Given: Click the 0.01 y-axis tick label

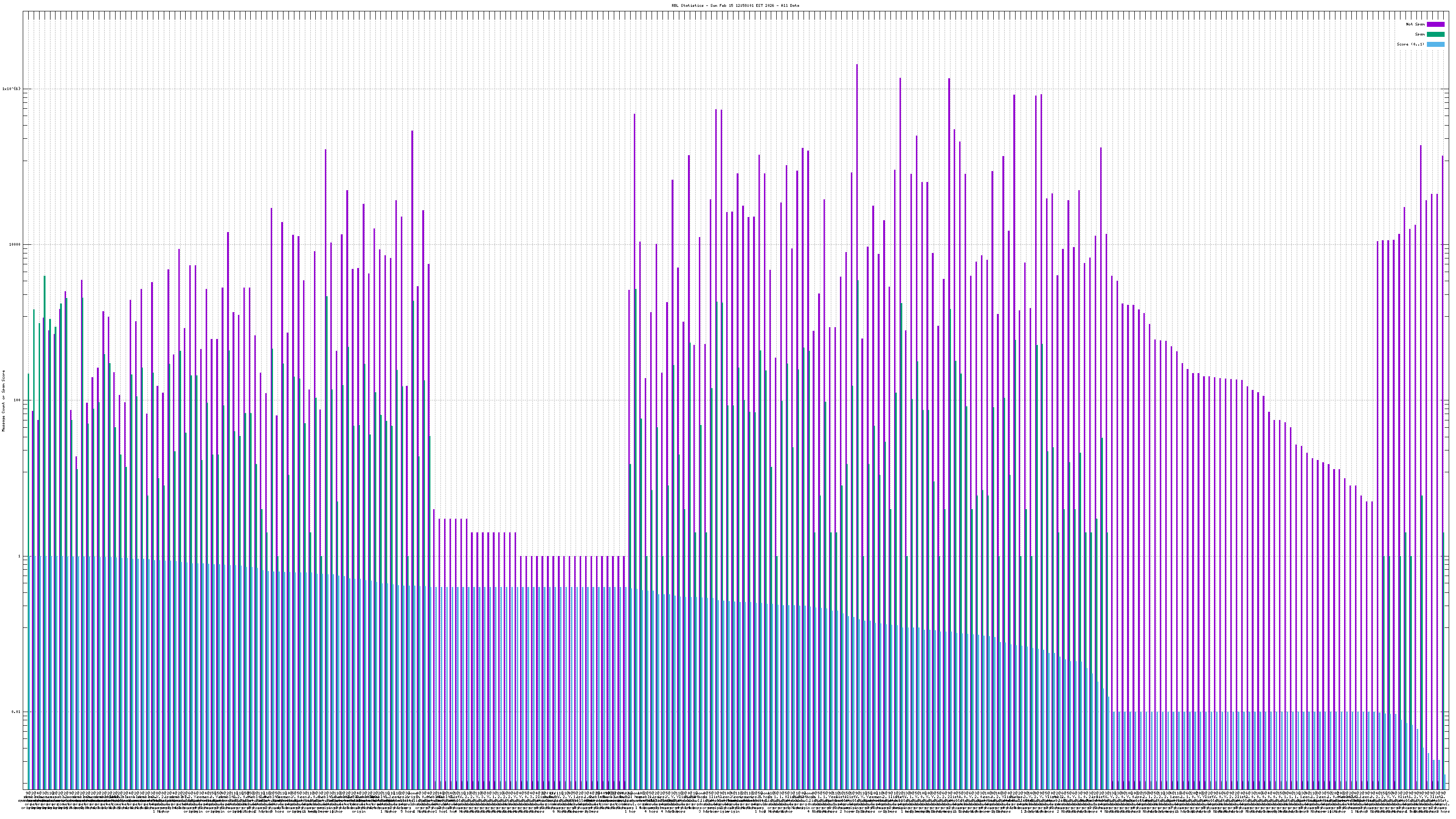Looking at the screenshot, I should [x=16, y=712].
